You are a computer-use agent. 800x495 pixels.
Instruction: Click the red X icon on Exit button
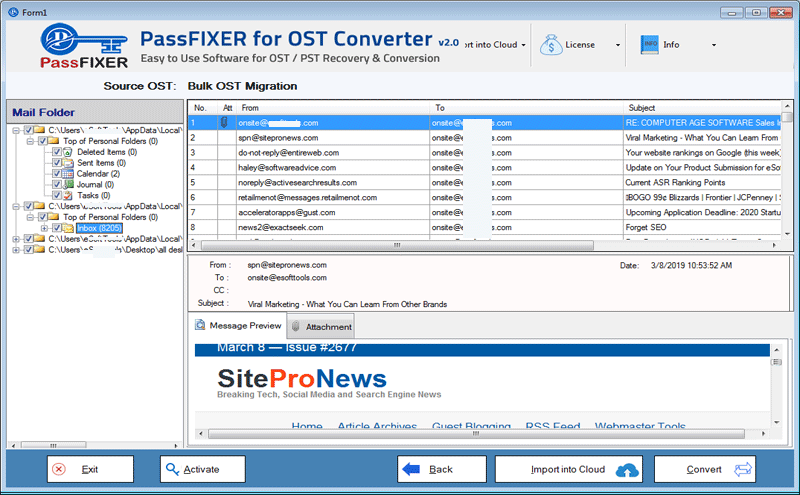59,469
